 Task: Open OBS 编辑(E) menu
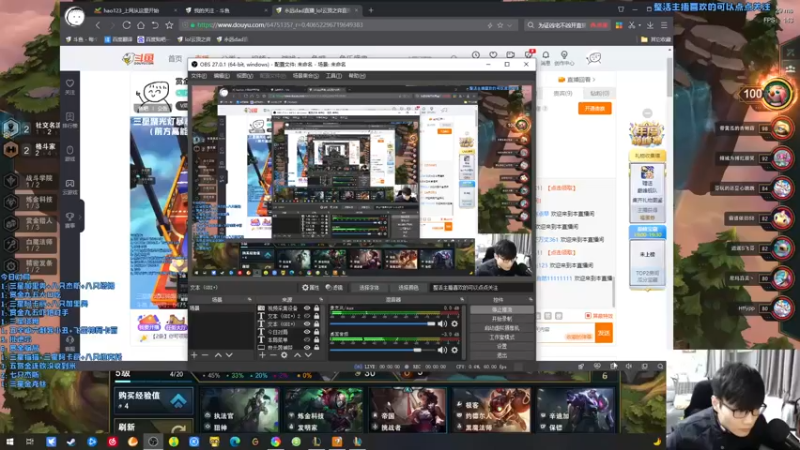click(221, 76)
